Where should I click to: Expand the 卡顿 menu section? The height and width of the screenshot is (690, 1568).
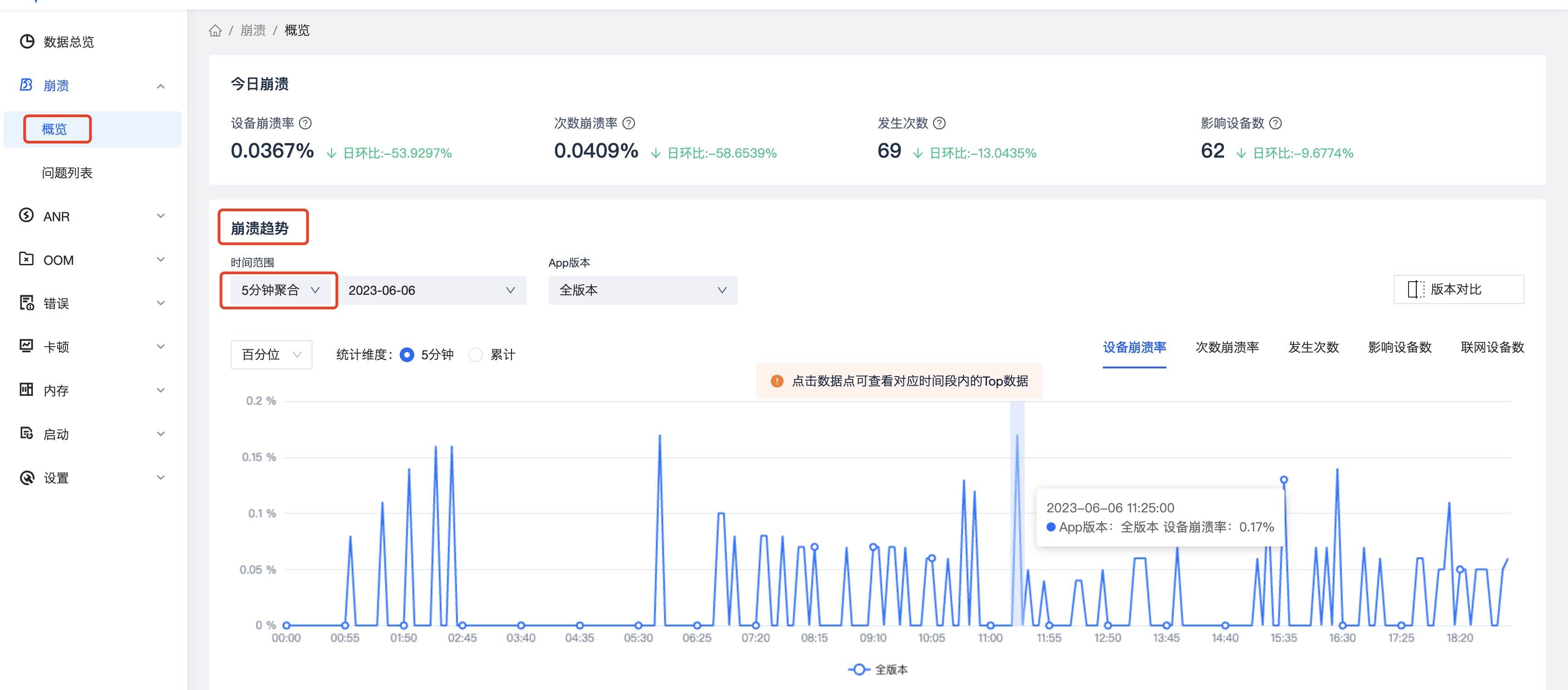(161, 347)
